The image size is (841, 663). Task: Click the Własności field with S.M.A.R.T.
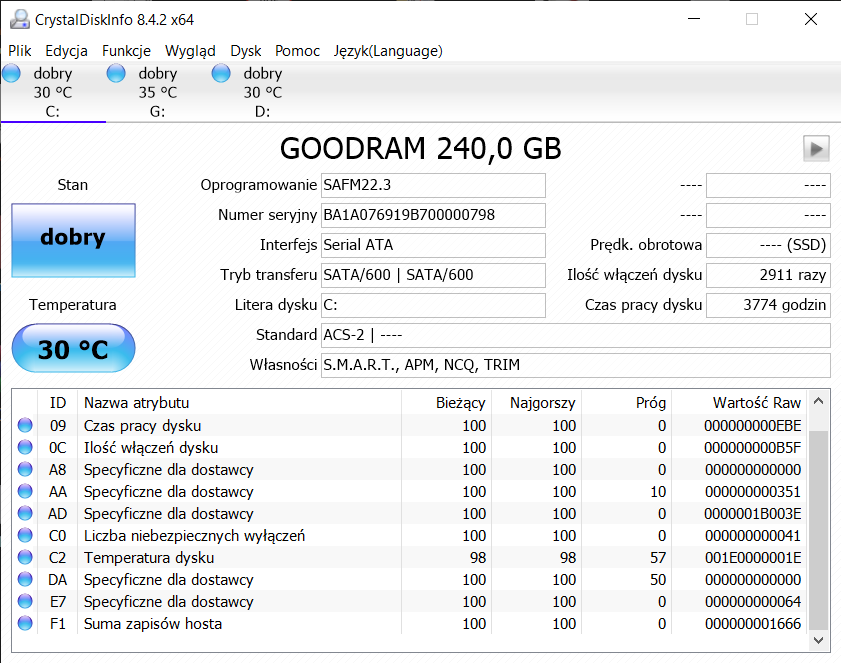576,365
